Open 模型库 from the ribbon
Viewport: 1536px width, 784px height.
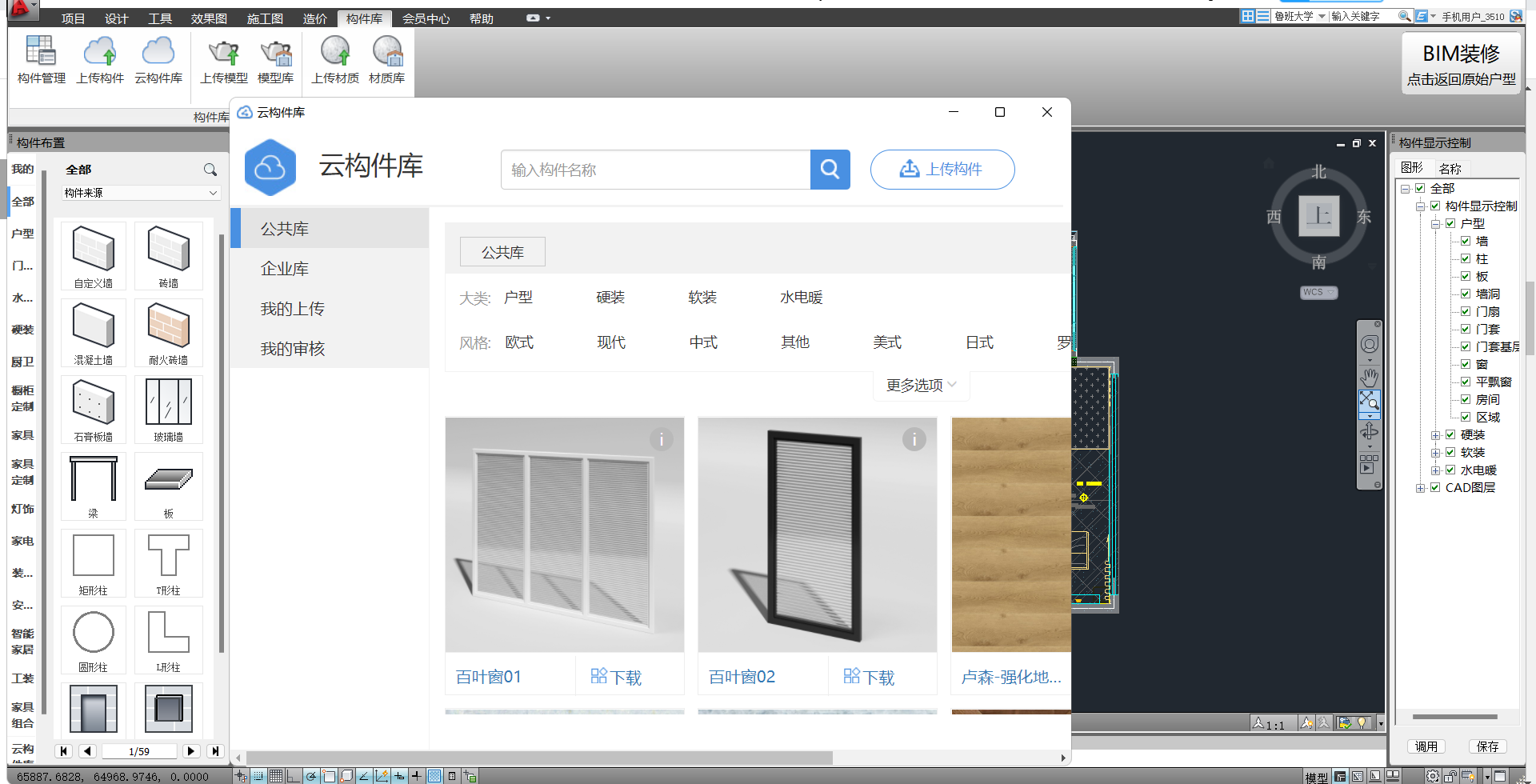tap(275, 59)
